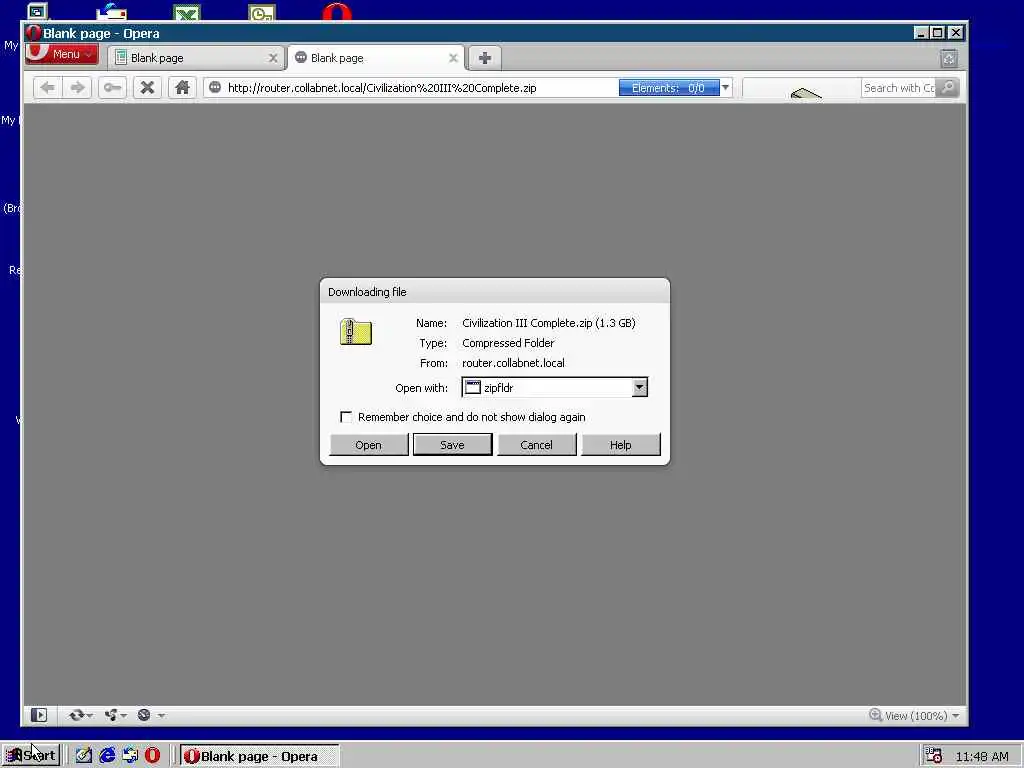Viewport: 1024px width, 768px height.
Task: Click the 'router.collabnet.local' source text
Action: coord(513,363)
